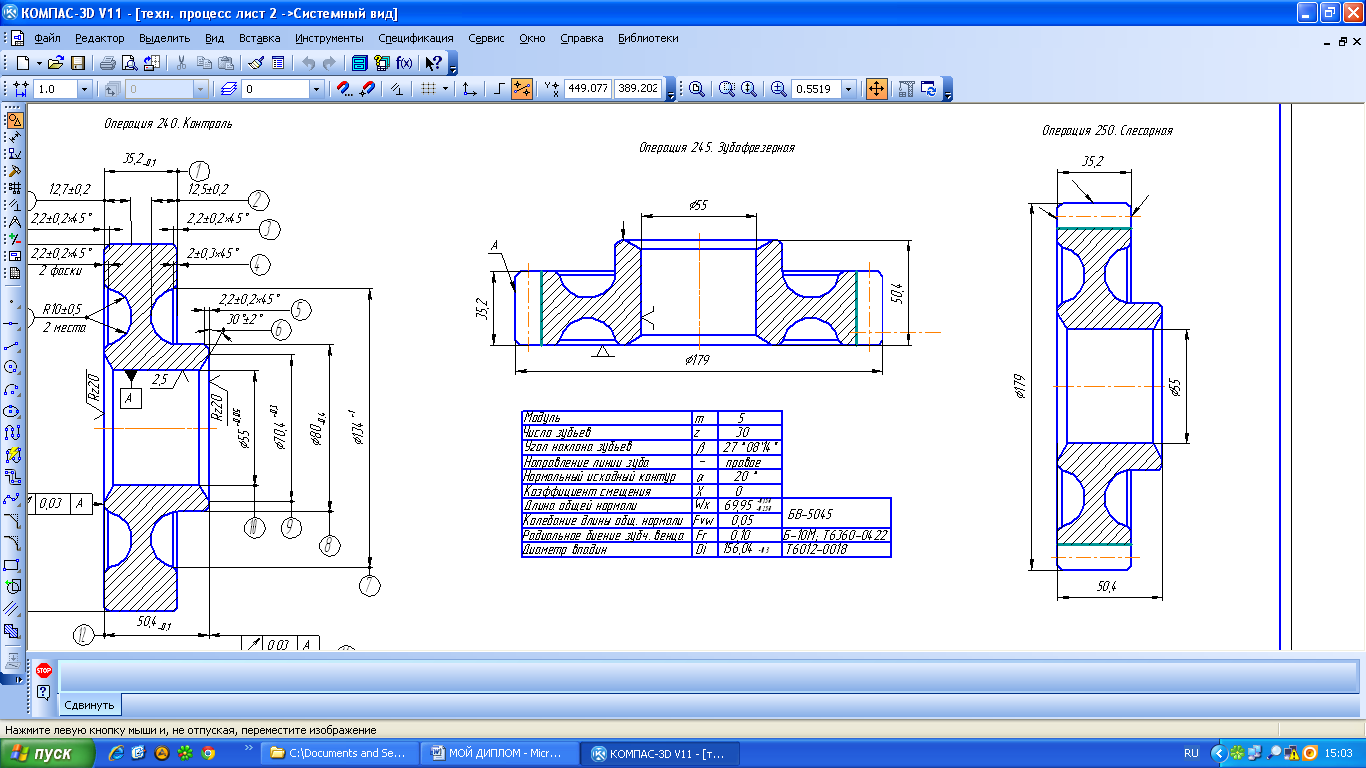Switch to МОЙ ДИПЛОМ Word taskbar button
The height and width of the screenshot is (768, 1366).
pos(500,753)
